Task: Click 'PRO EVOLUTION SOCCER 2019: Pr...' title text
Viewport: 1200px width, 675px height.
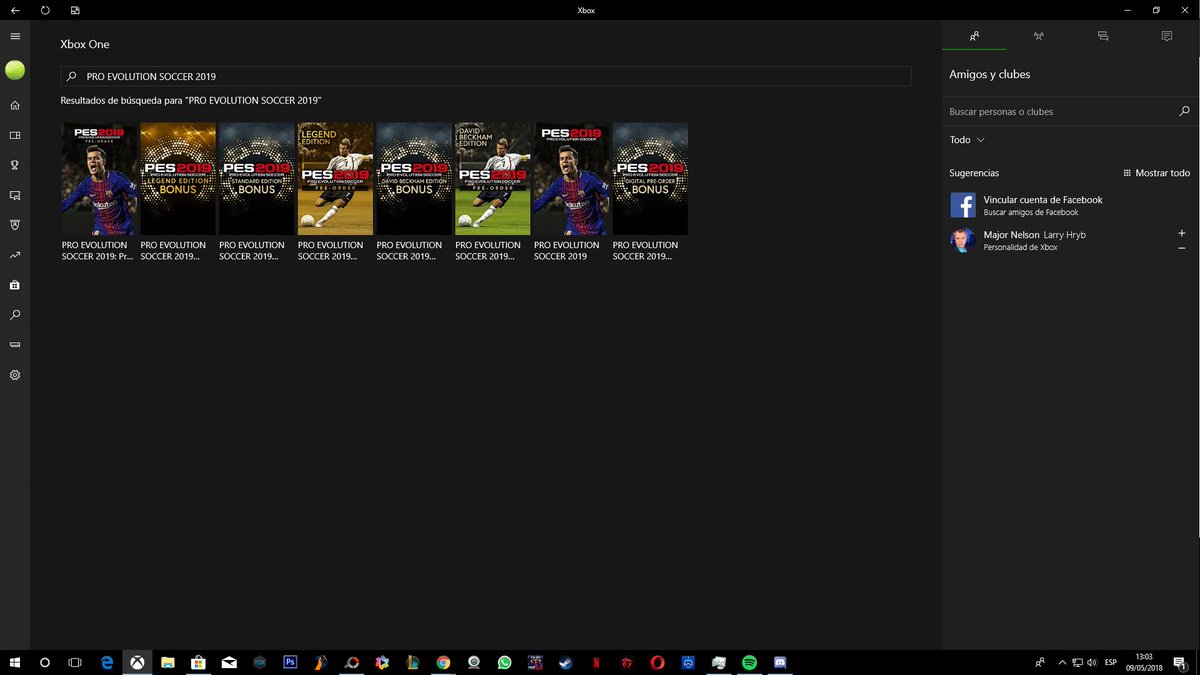Action: [97, 250]
